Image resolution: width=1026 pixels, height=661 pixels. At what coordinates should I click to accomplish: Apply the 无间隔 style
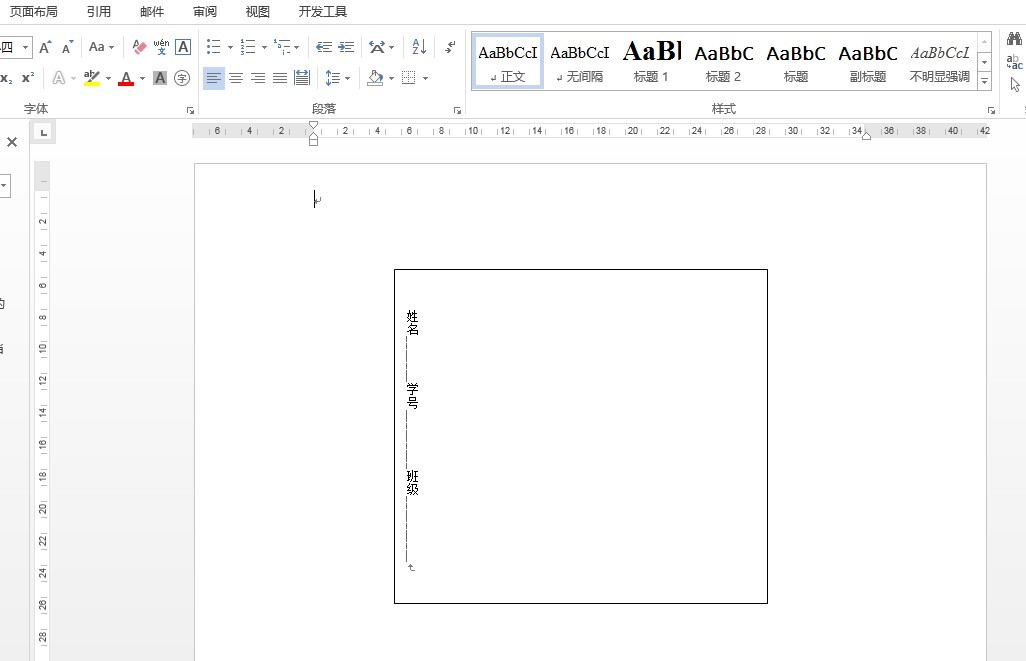click(x=580, y=62)
